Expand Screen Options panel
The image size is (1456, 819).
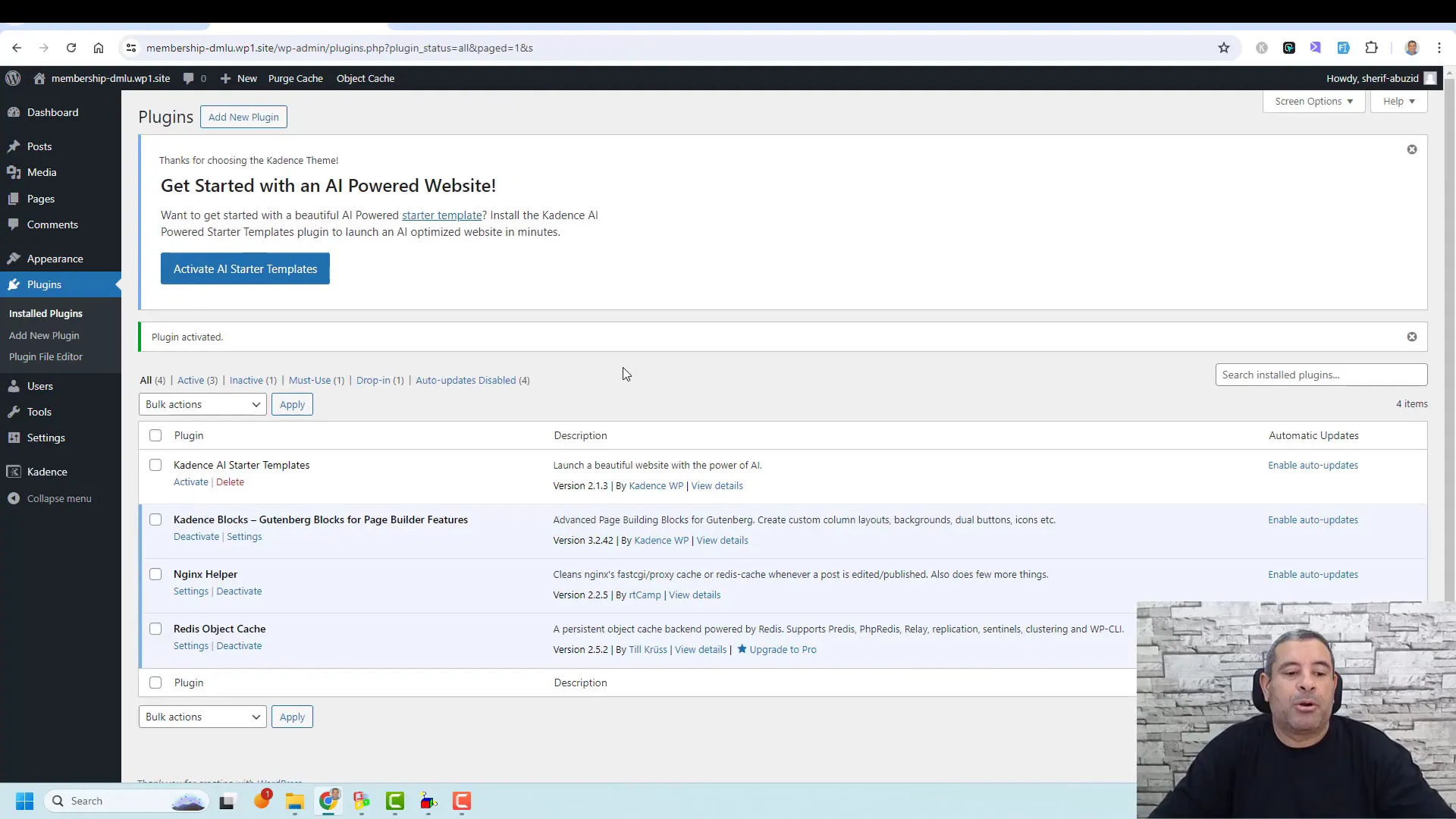click(x=1313, y=102)
